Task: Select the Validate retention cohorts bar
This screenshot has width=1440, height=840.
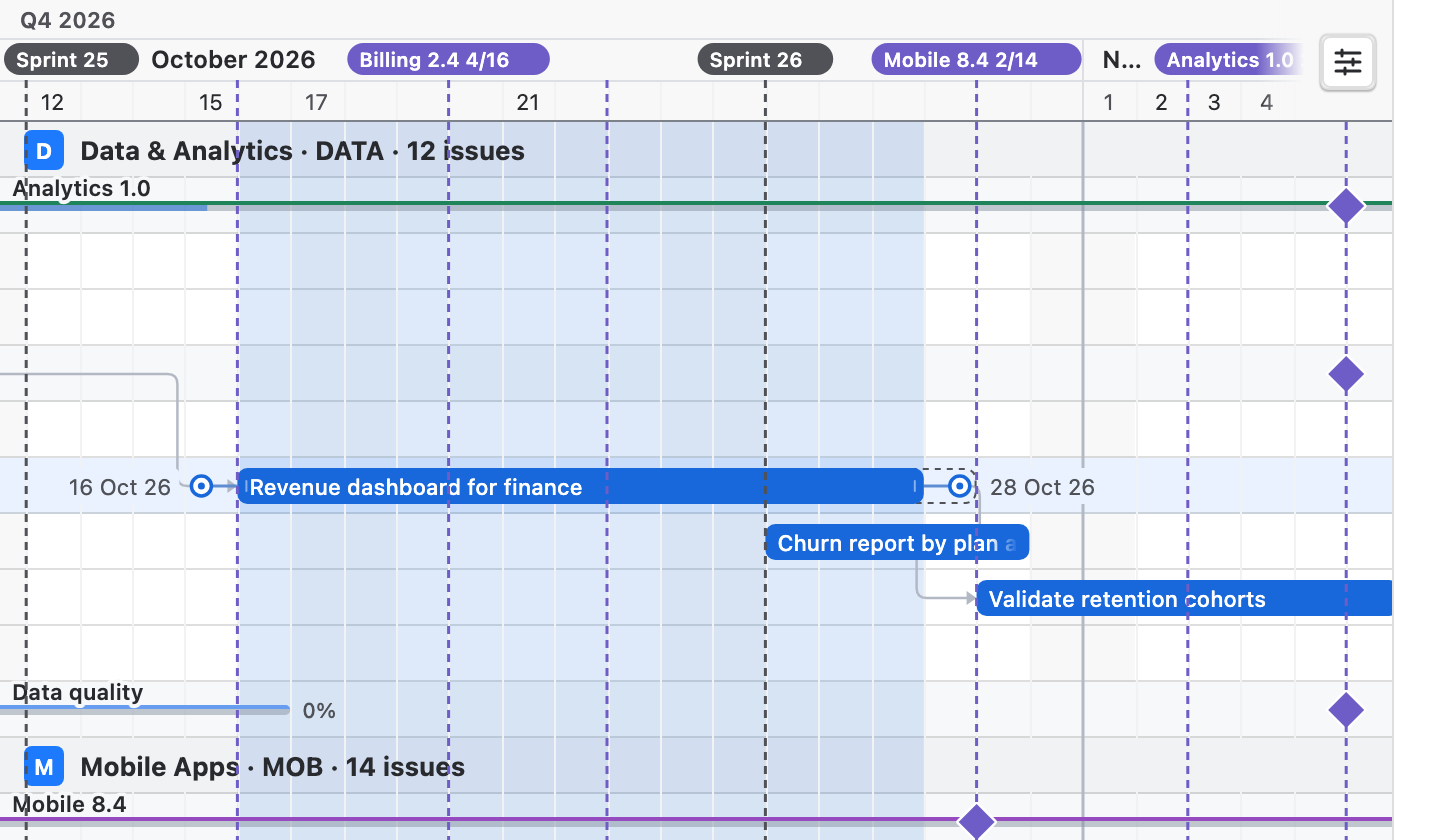Action: (1184, 599)
